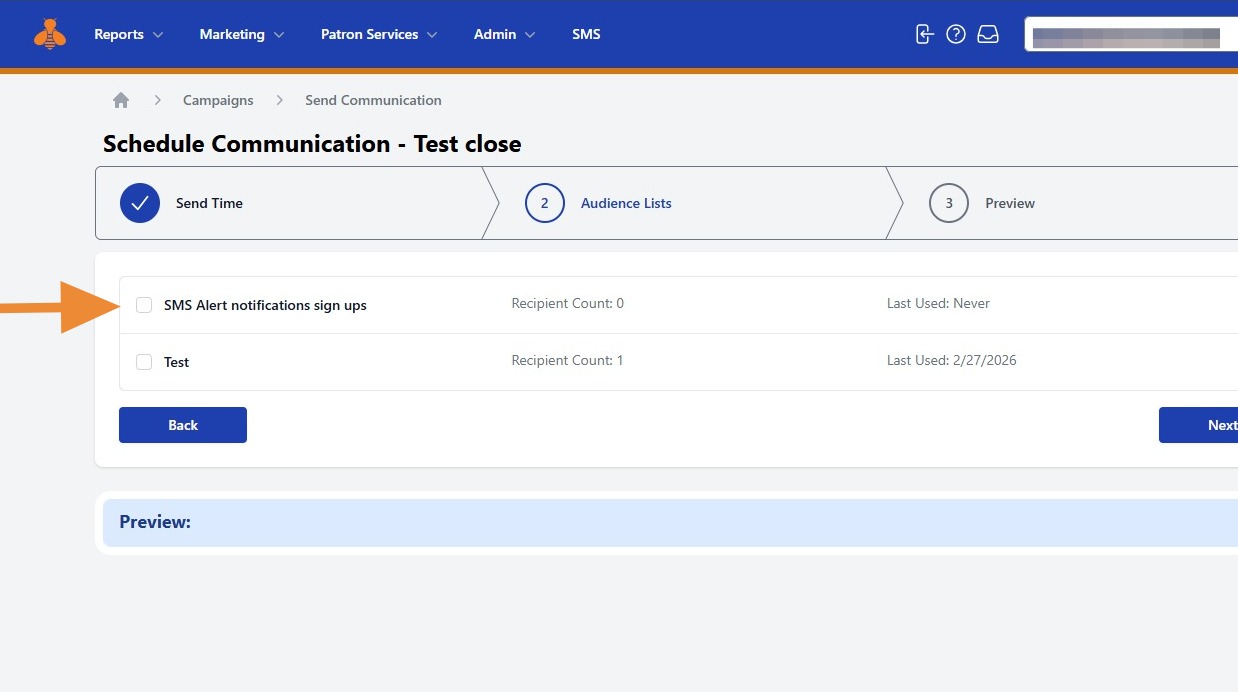The width and height of the screenshot is (1238, 692).
Task: Click the logout icon in header
Action: (x=924, y=34)
